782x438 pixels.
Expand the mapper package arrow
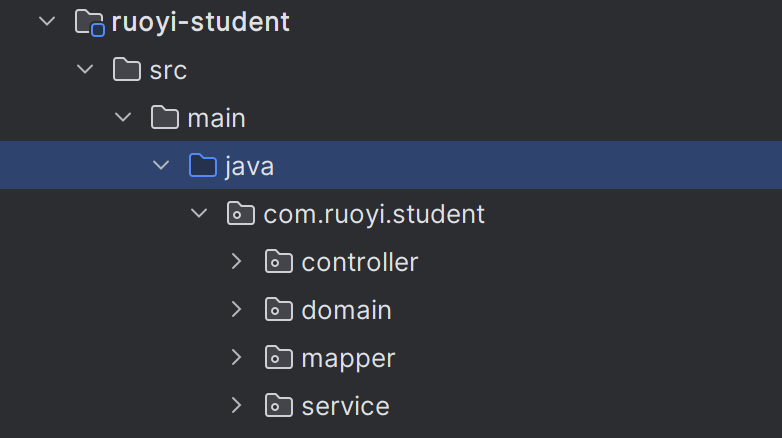coord(237,358)
